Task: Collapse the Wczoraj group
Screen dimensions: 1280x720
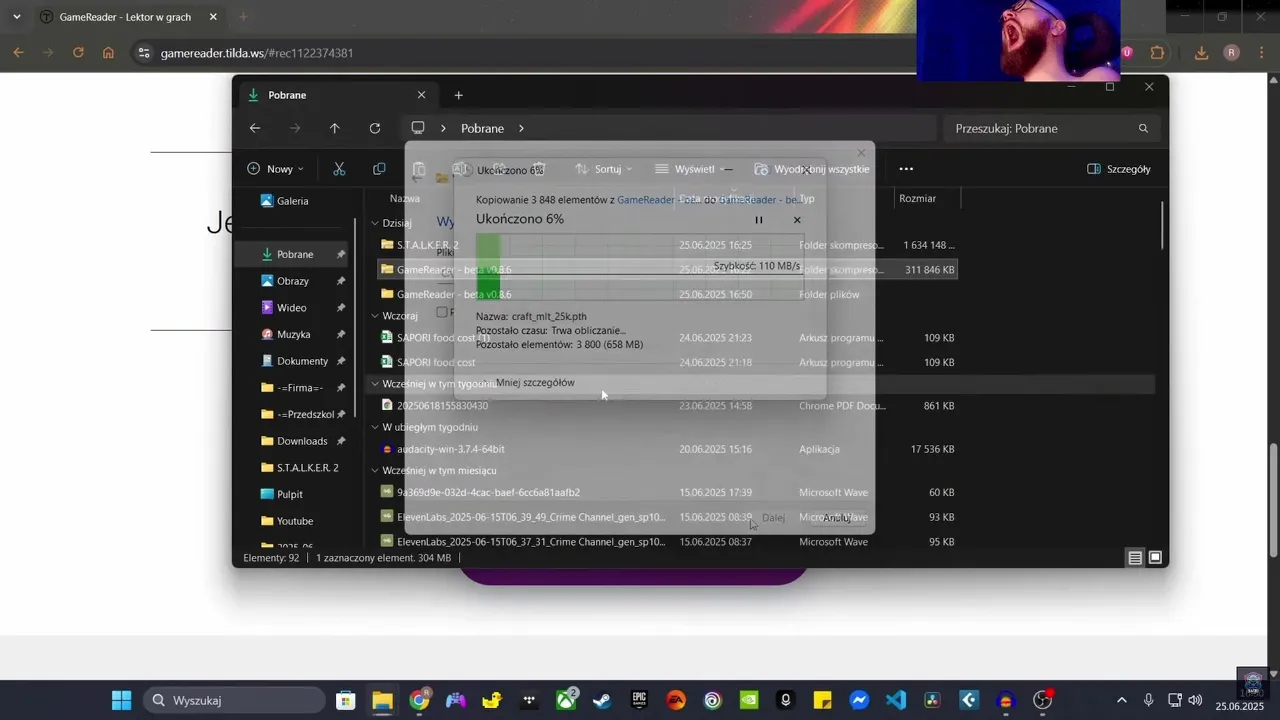Action: click(375, 315)
